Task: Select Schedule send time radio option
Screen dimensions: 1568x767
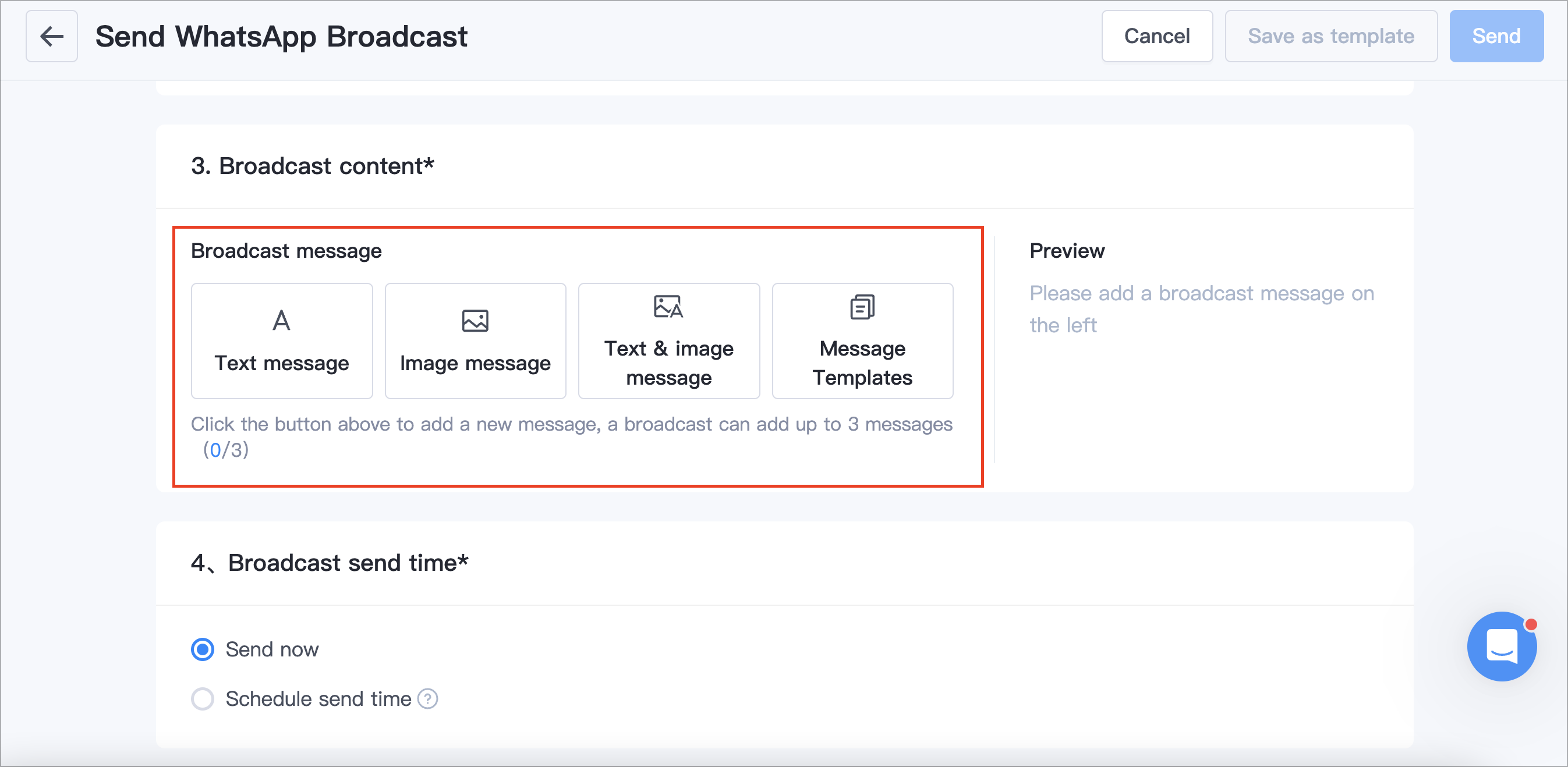Action: pyautogui.click(x=203, y=699)
